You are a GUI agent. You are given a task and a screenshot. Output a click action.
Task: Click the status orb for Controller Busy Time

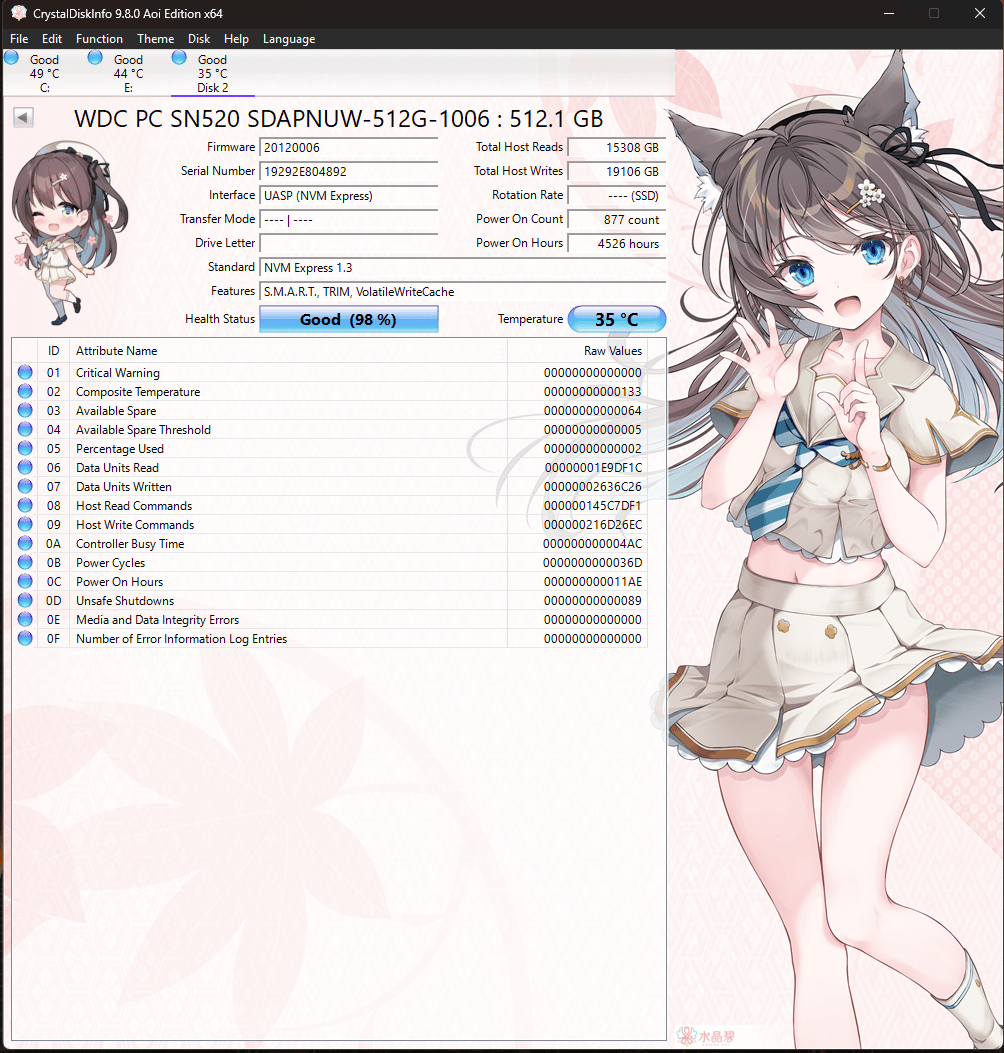tap(26, 543)
